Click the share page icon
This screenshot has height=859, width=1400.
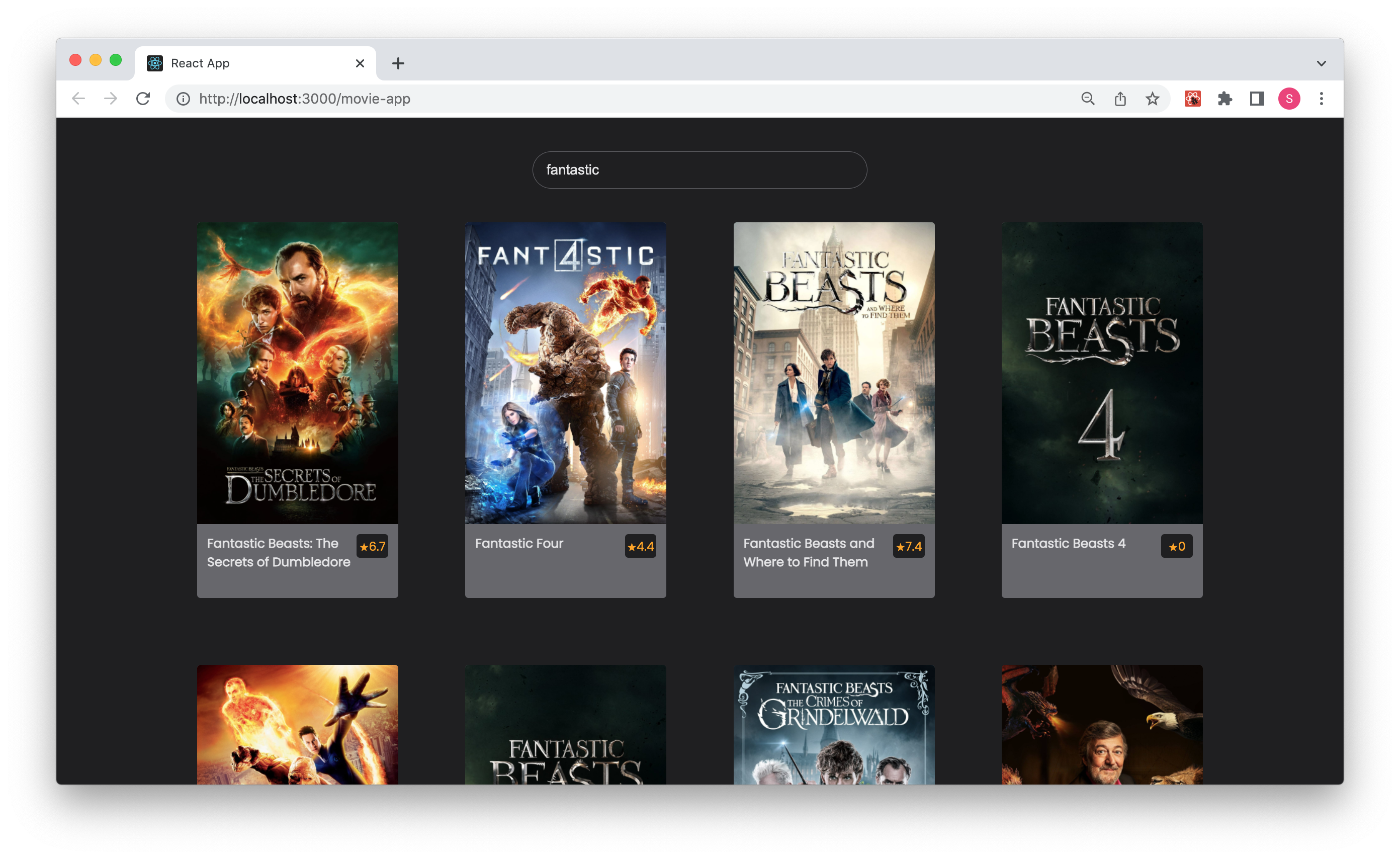[1120, 99]
